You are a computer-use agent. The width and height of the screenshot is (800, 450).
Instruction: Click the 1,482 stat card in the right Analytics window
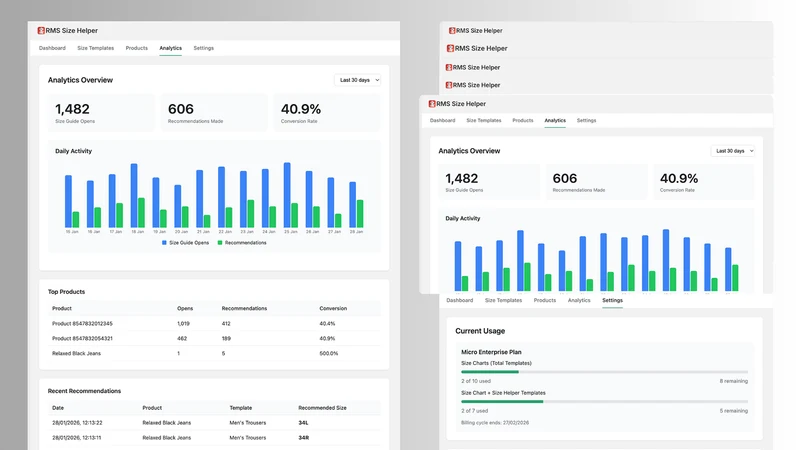(488, 182)
